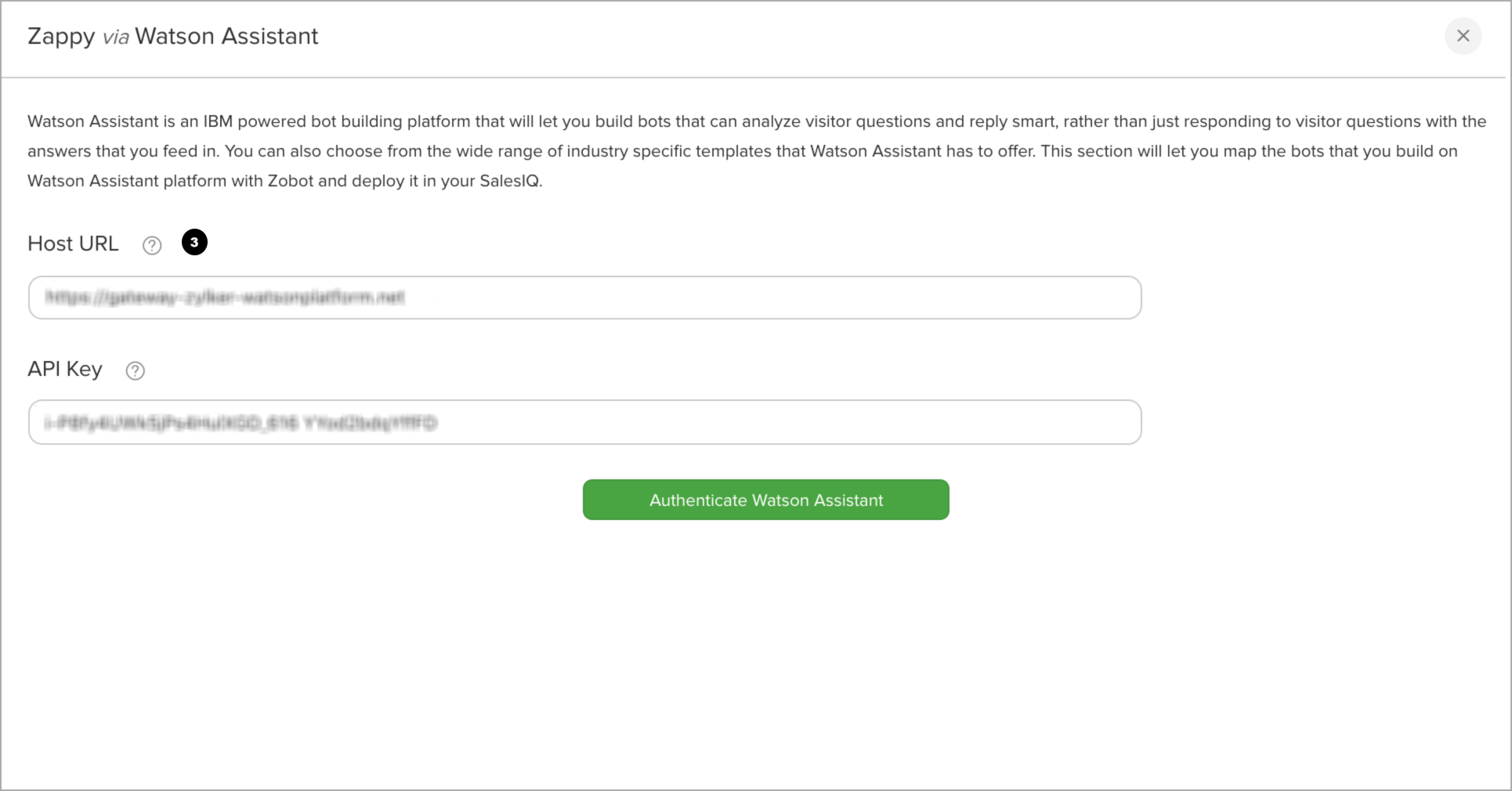Image resolution: width=1512 pixels, height=791 pixels.
Task: Close the Zappy via Watson Assistant dialog
Action: coord(1463,36)
